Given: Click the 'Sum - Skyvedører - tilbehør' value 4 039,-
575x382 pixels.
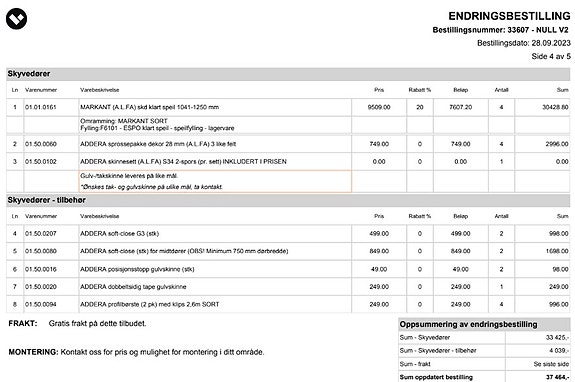Looking at the screenshot, I should click(x=559, y=351).
